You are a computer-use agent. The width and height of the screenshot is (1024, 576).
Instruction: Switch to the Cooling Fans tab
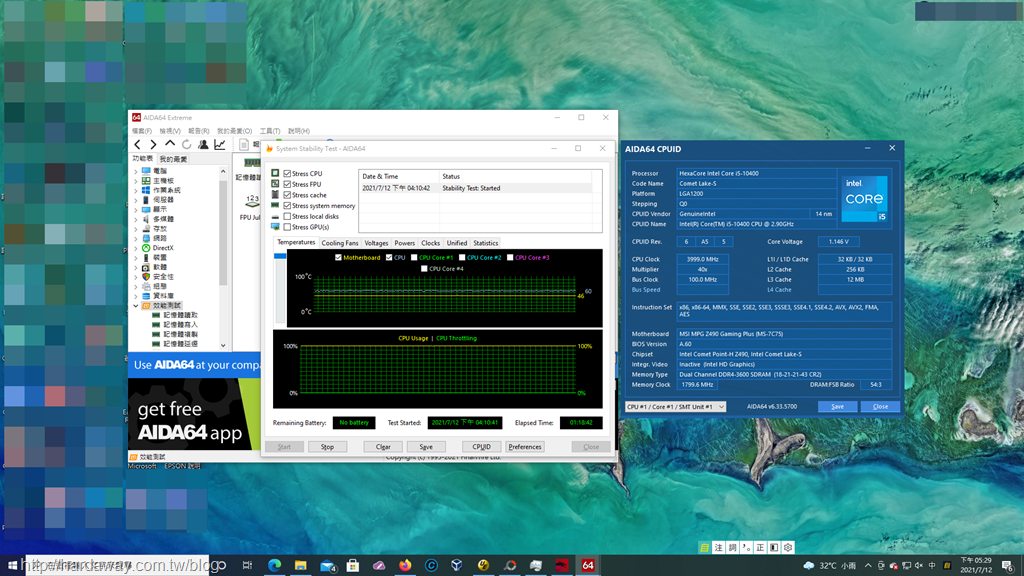[x=340, y=243]
